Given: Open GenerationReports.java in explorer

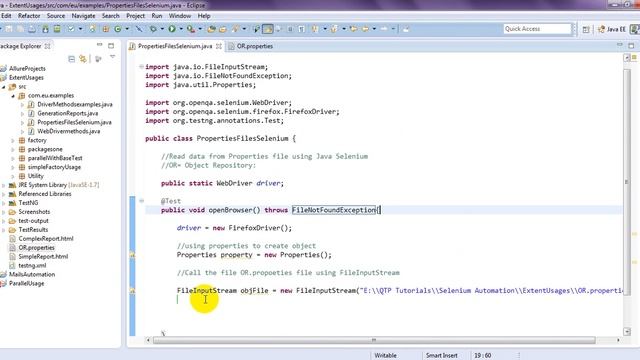Looking at the screenshot, I should pyautogui.click(x=68, y=113).
